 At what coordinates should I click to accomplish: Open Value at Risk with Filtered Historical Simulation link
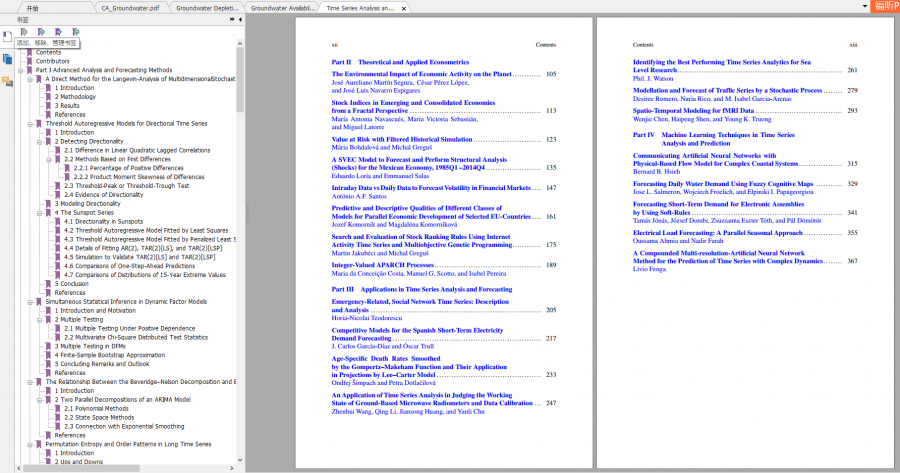click(402, 139)
